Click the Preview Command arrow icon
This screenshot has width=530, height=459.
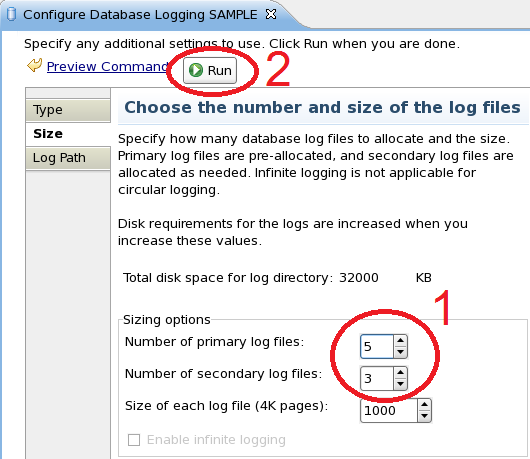(x=34, y=65)
